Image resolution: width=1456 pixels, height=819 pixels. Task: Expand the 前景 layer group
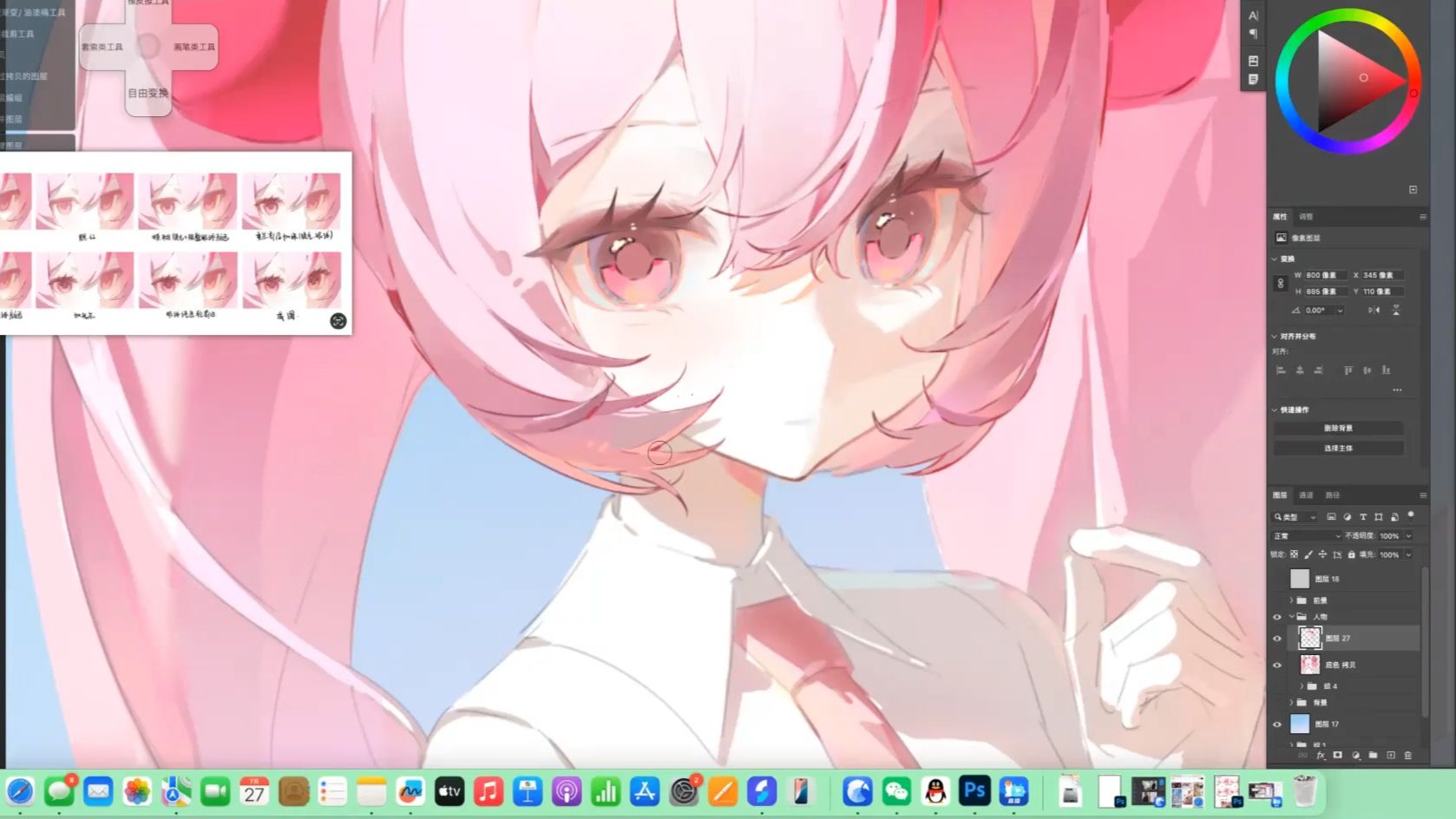(x=1291, y=600)
